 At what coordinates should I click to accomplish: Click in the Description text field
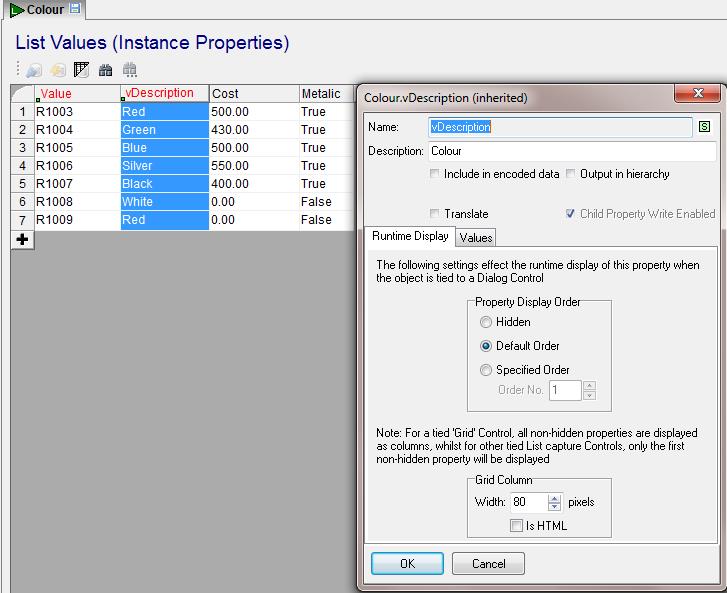point(571,152)
